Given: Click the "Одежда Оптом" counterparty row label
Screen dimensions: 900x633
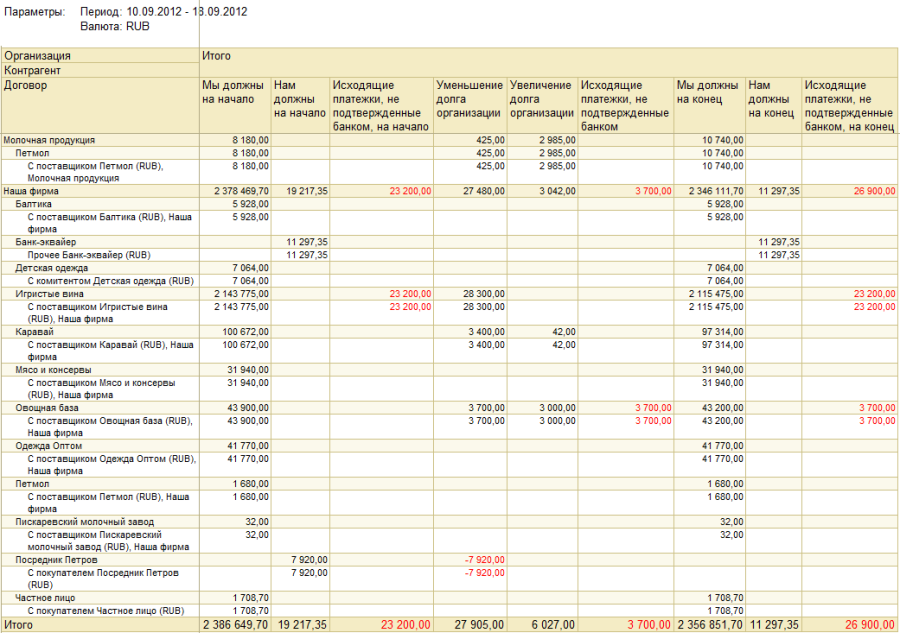Looking at the screenshot, I should click(49, 446).
